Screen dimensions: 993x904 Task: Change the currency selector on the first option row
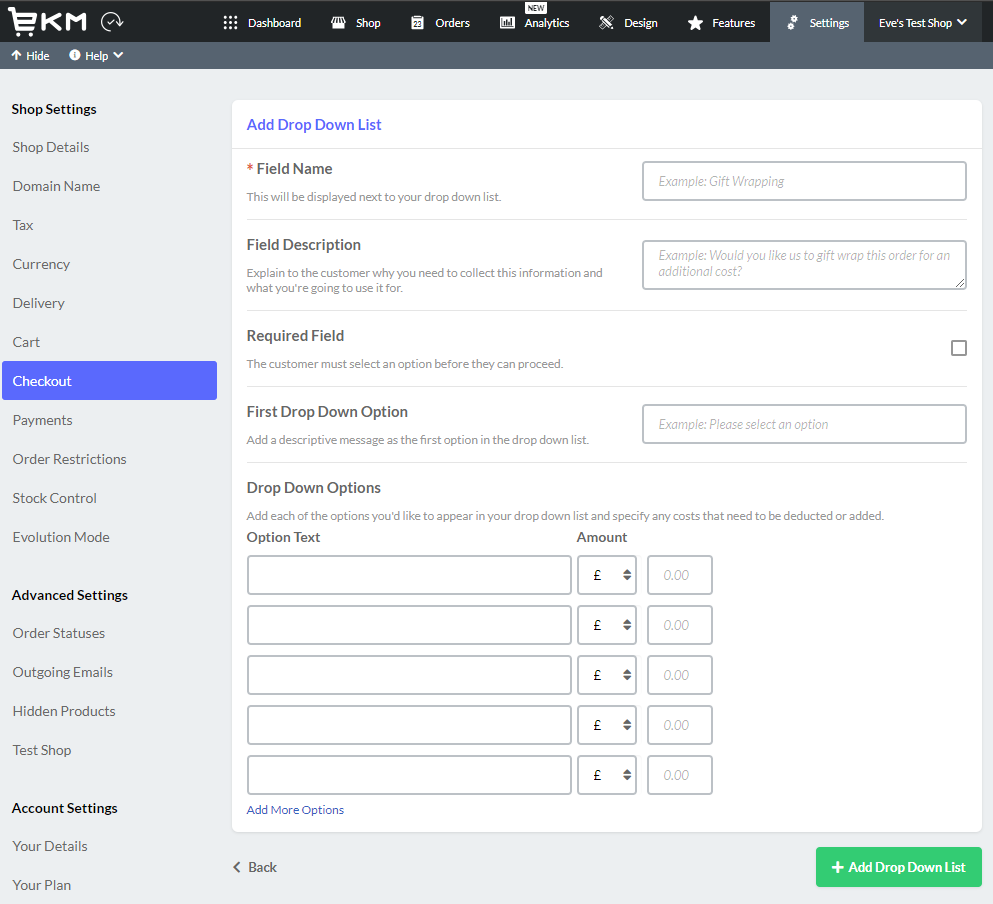click(606, 575)
